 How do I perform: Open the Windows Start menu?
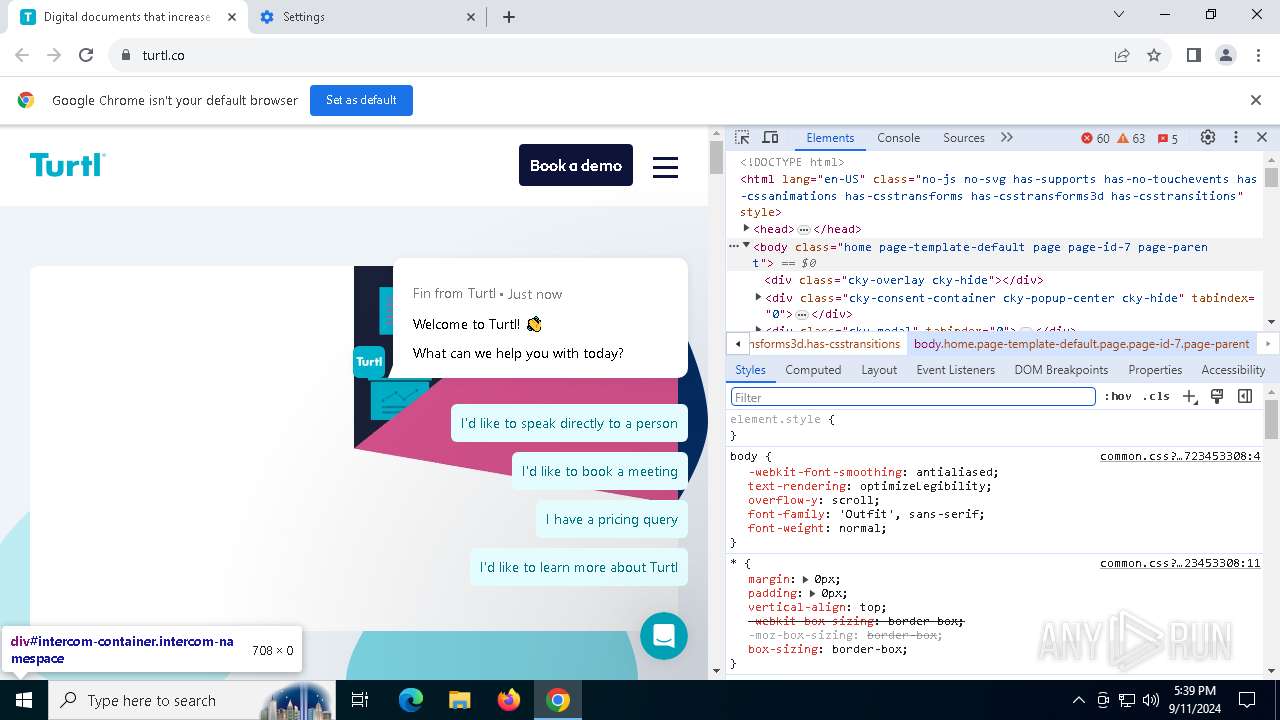24,700
